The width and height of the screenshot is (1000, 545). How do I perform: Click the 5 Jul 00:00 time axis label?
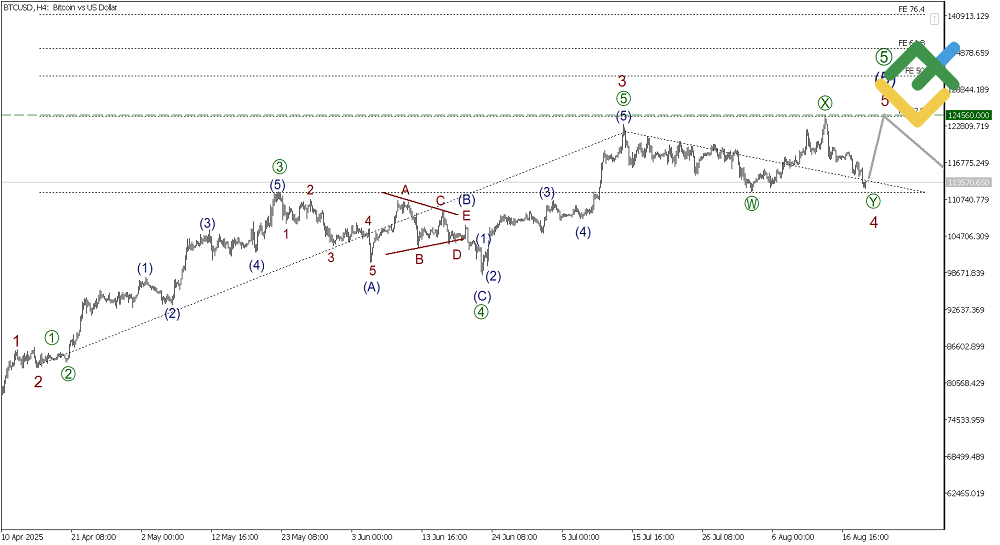[x=580, y=537]
